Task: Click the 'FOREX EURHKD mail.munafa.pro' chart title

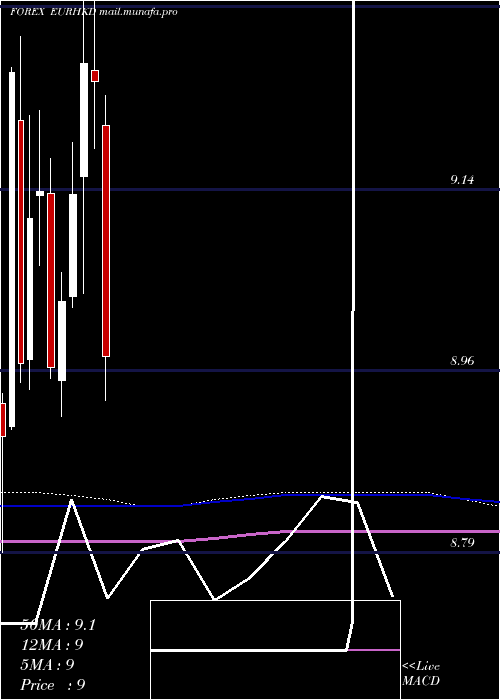Action: pyautogui.click(x=94, y=12)
